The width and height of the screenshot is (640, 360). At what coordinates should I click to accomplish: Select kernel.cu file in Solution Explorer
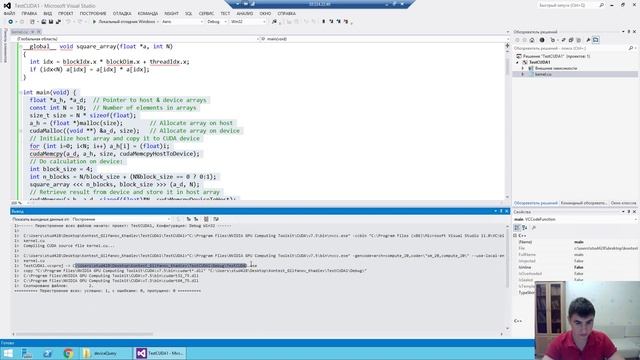tap(543, 75)
